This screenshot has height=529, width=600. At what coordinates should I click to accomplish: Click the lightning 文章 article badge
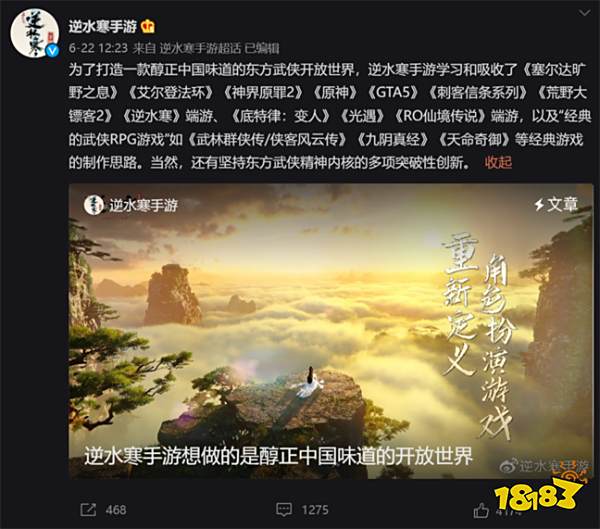click(556, 204)
